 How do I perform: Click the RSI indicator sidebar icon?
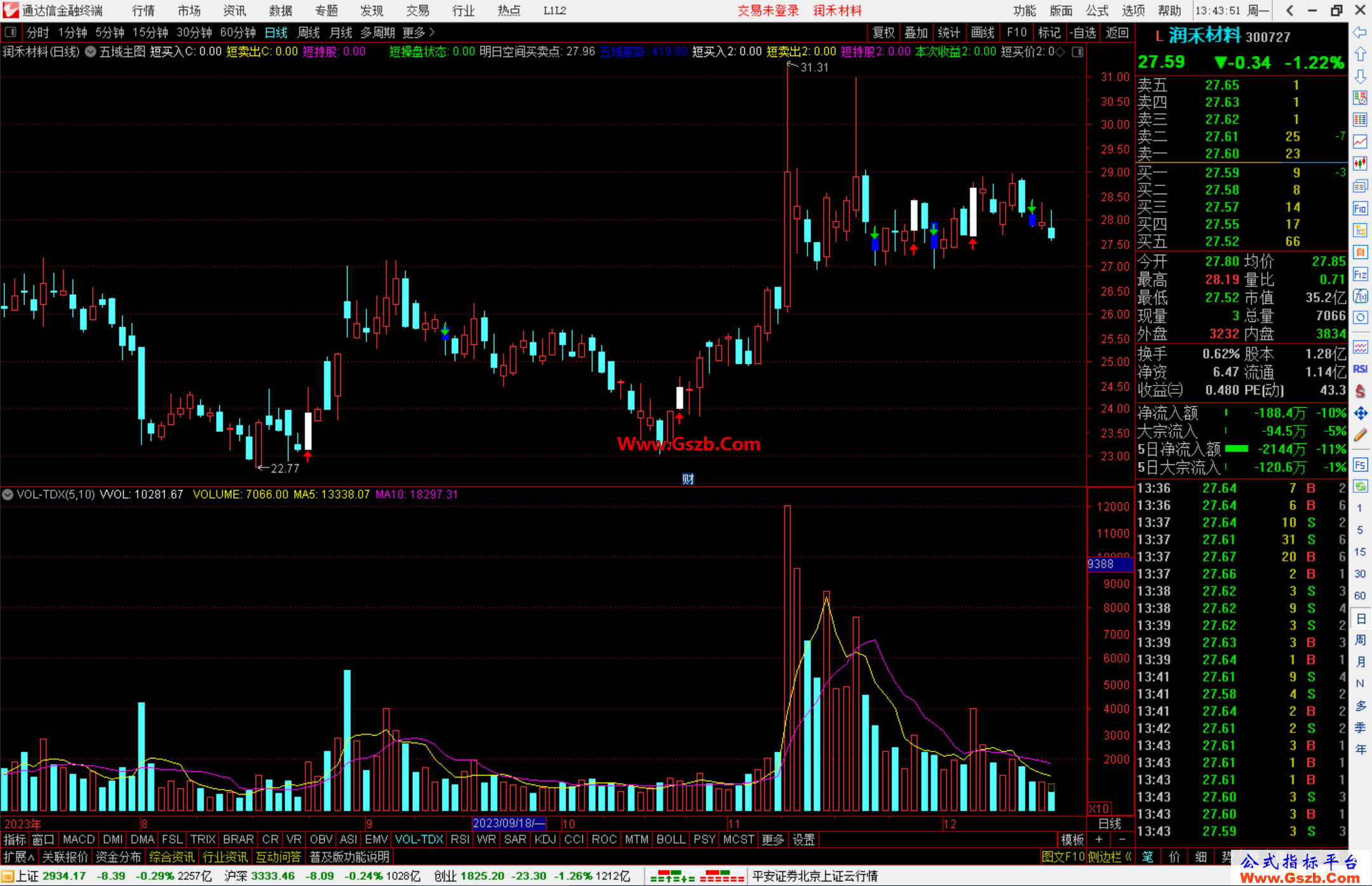point(1360,369)
